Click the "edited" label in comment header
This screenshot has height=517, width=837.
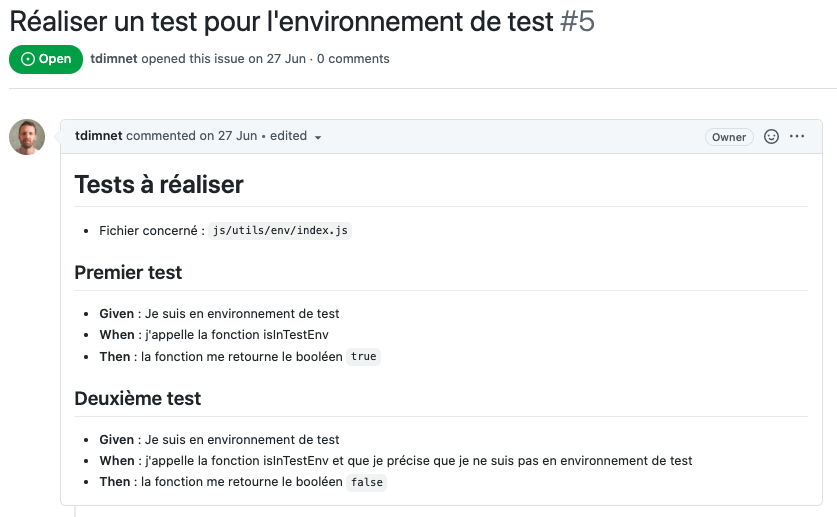[288, 136]
